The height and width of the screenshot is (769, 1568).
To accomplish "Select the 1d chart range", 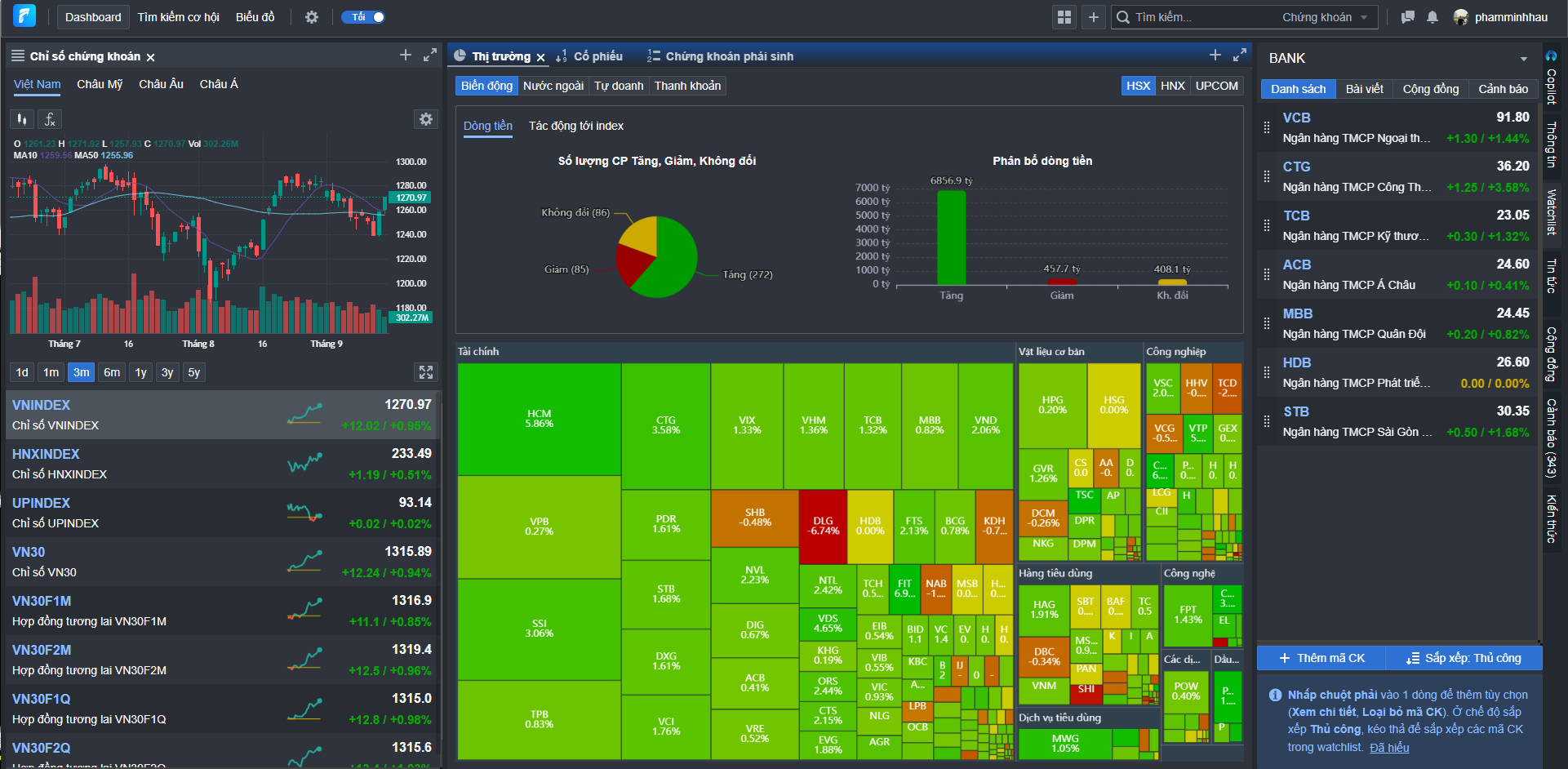I will 22,372.
